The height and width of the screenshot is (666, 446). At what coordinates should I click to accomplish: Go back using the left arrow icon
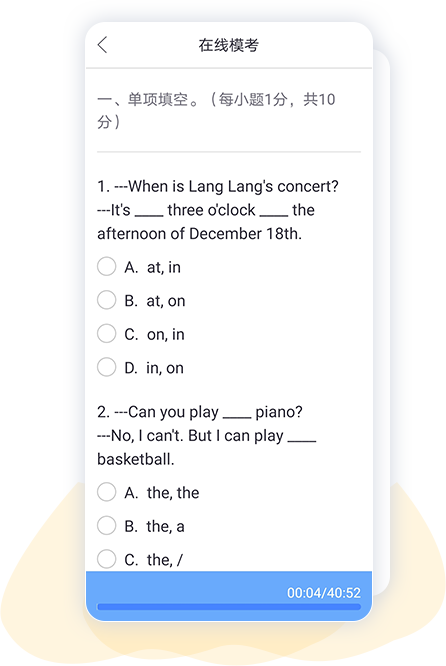pos(102,45)
